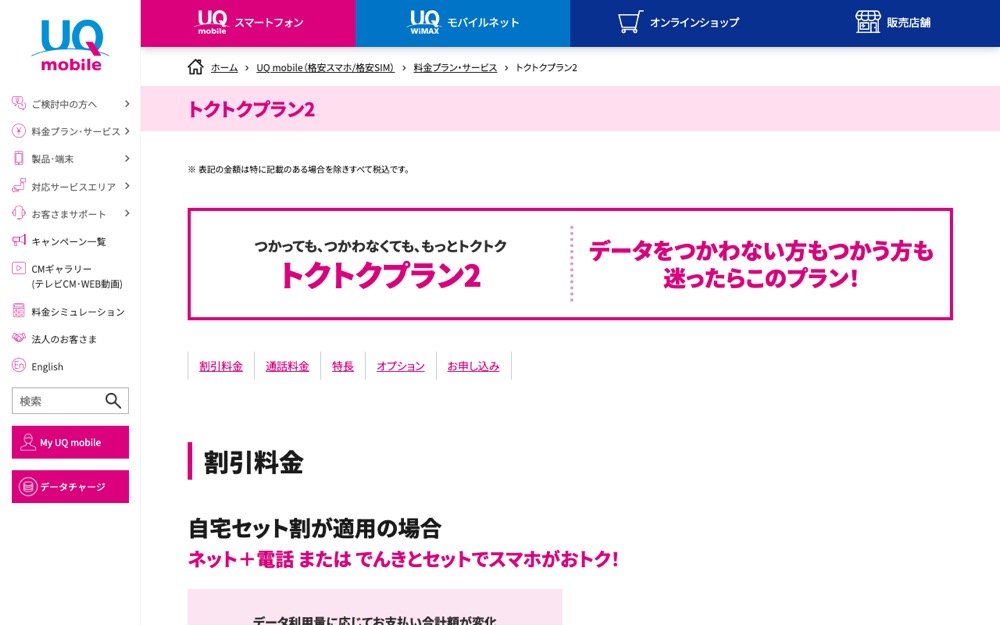1000x625 pixels.
Task: Click the yen icon beside 料金プラン・サービス
Action: click(18, 131)
